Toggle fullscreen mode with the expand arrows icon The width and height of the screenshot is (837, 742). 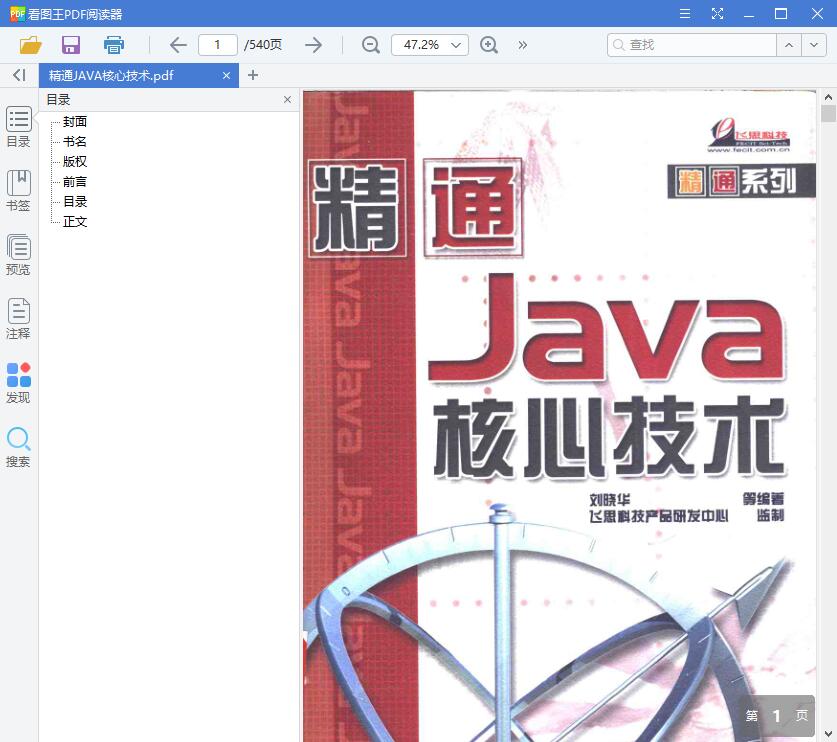tap(717, 14)
